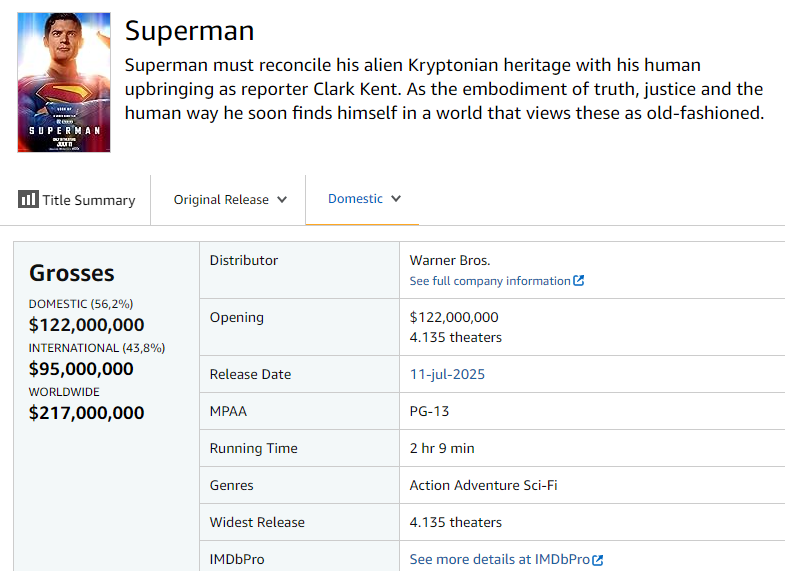This screenshot has width=785, height=571.
Task: Click the INTERNATIONAL (43,8%) label
Action: tap(97, 348)
